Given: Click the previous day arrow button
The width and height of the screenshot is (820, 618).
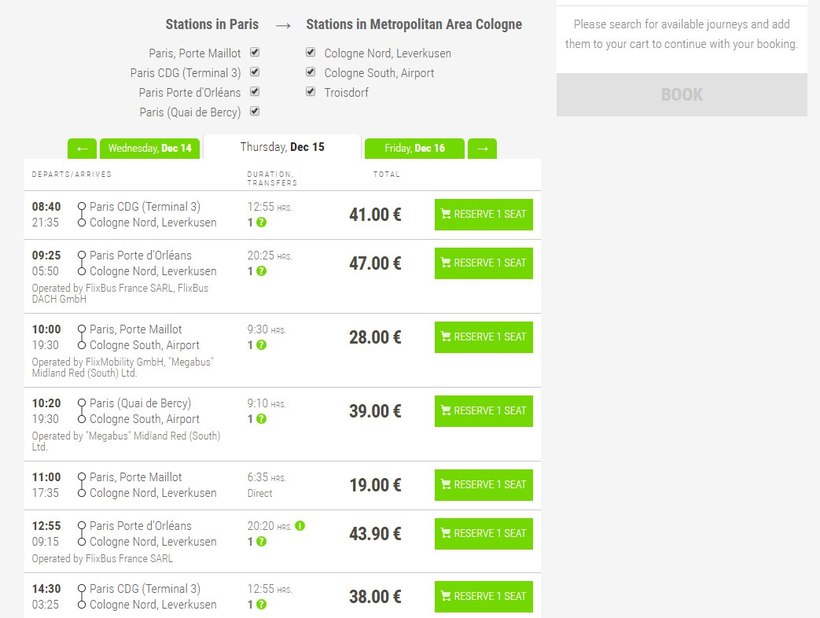Looking at the screenshot, I should 82,148.
